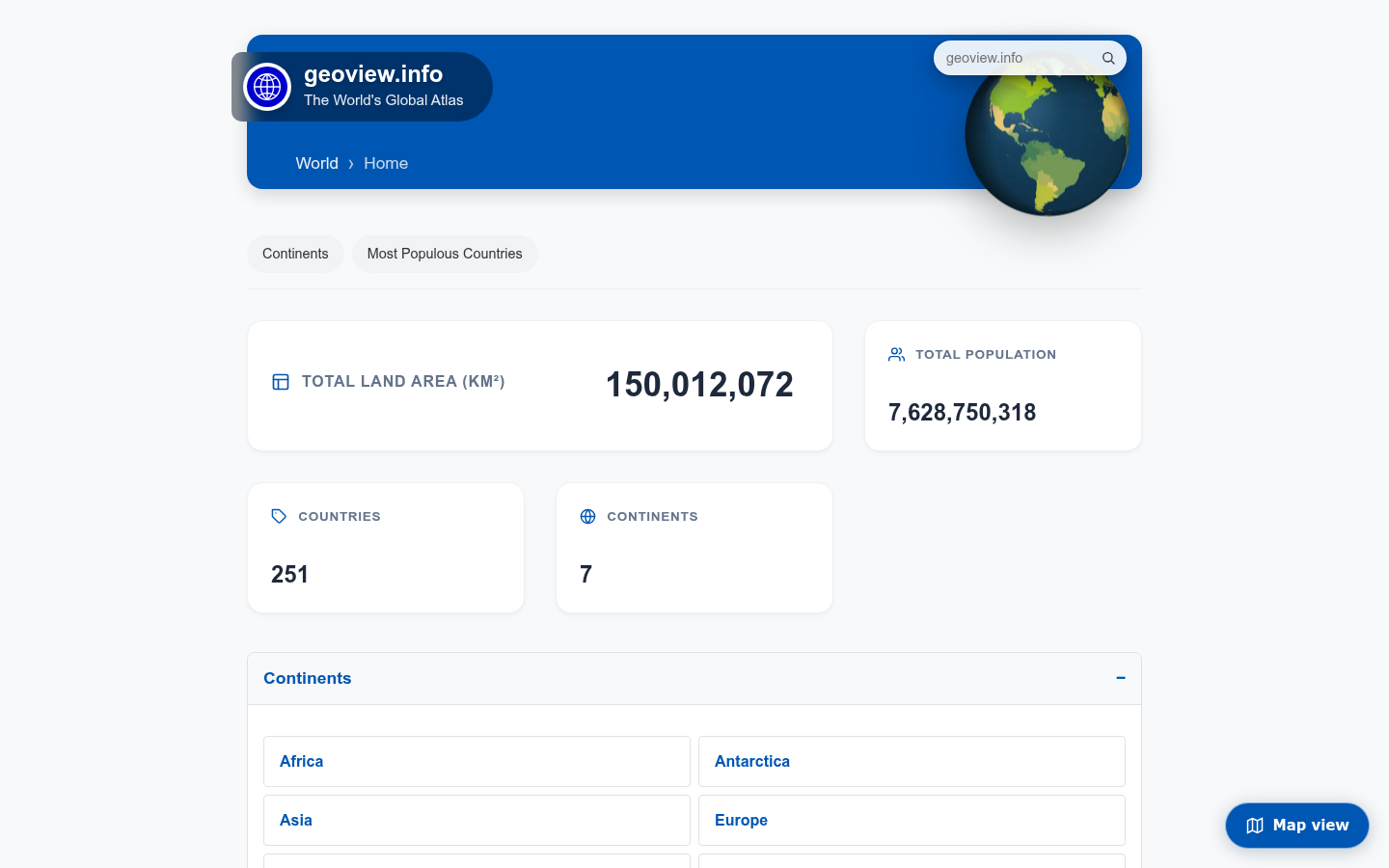The image size is (1389, 868).
Task: Click the 'CONTINENTS' card label
Action: tap(652, 517)
